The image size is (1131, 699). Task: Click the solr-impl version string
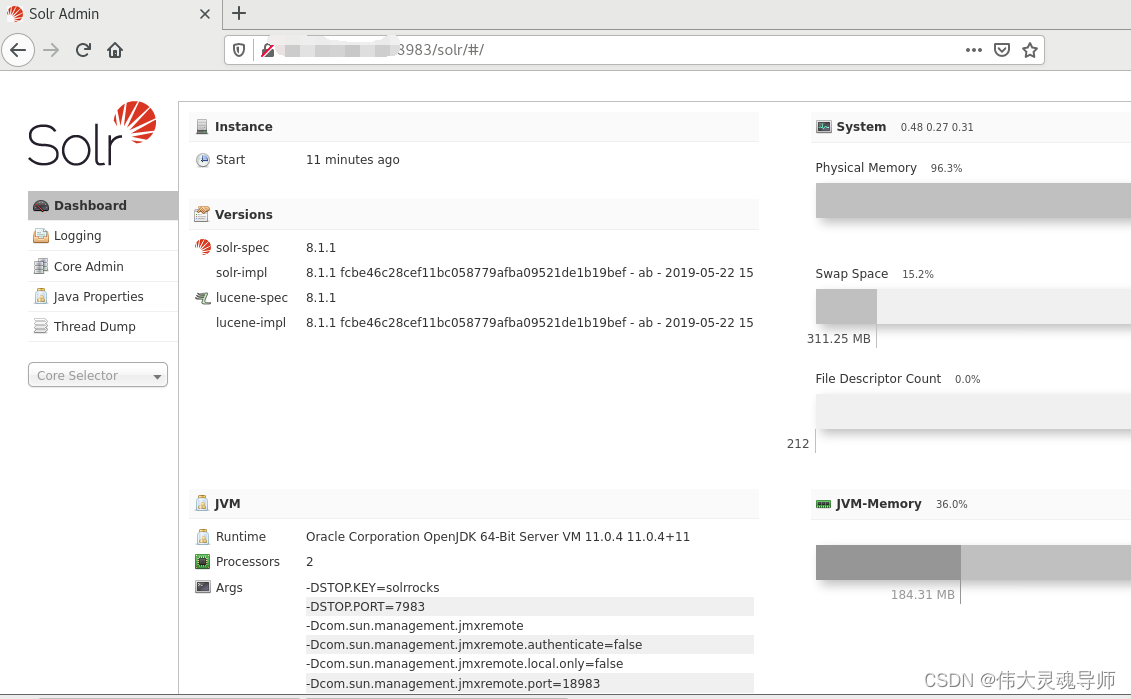coord(529,273)
